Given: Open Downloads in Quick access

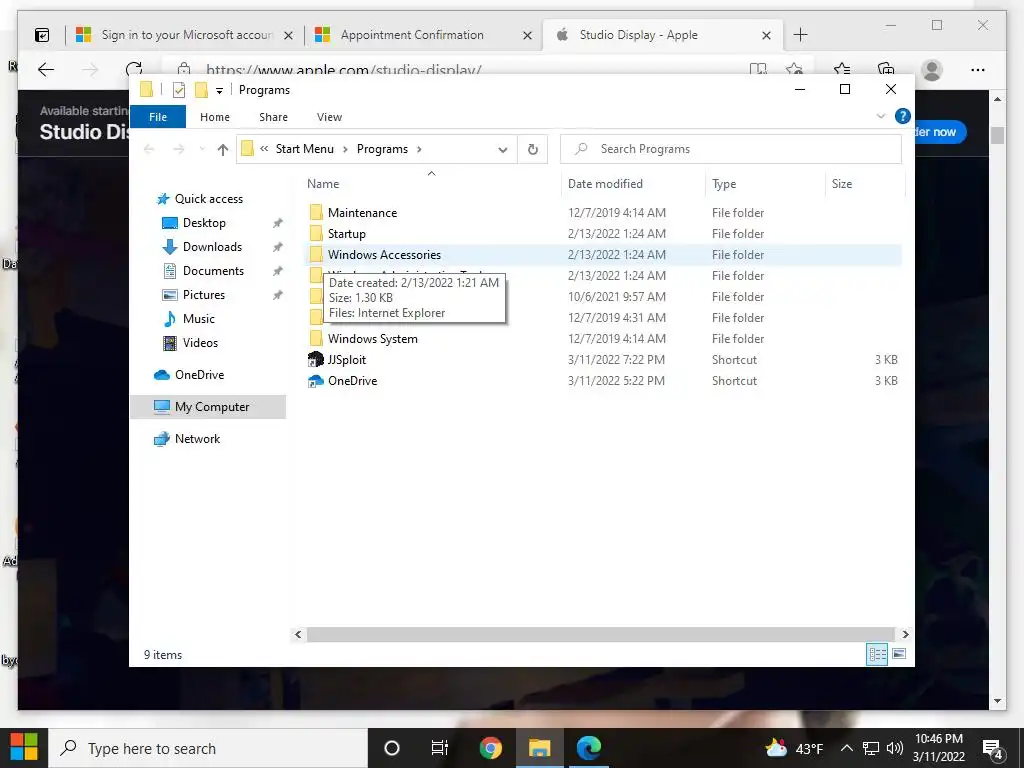Looking at the screenshot, I should [212, 247].
